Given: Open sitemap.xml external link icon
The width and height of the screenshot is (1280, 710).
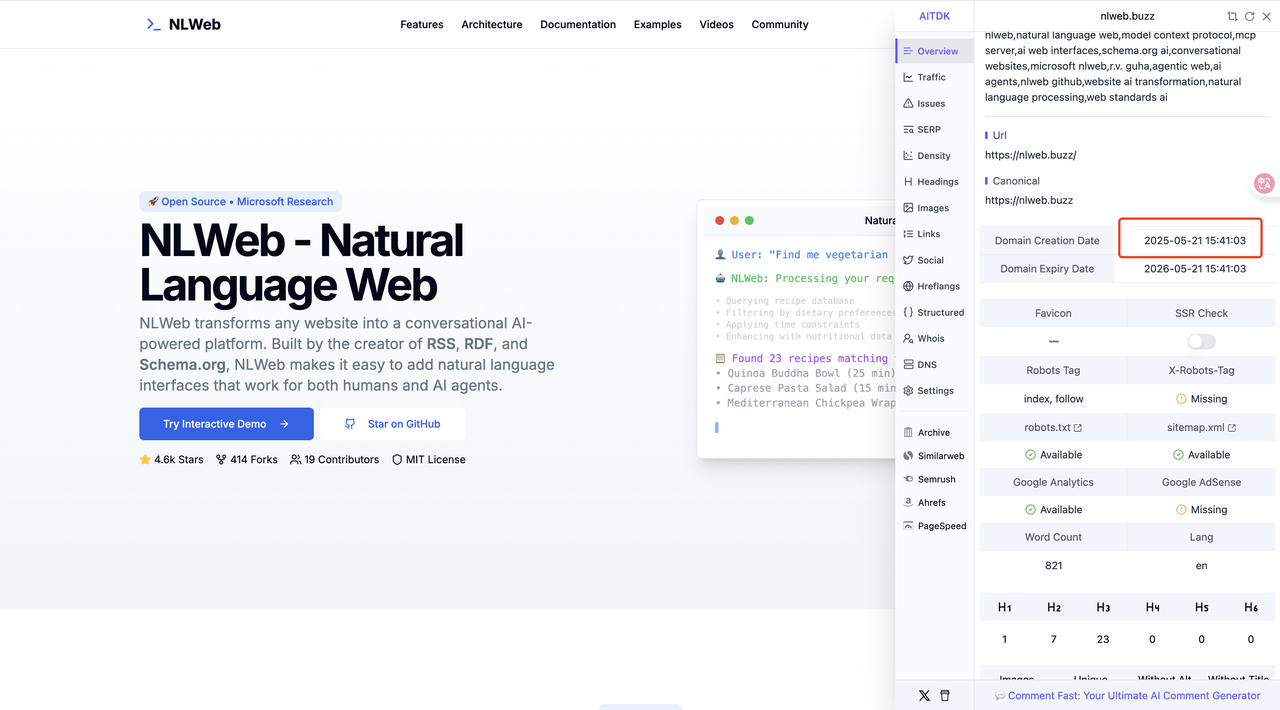Looking at the screenshot, I should click(1232, 428).
